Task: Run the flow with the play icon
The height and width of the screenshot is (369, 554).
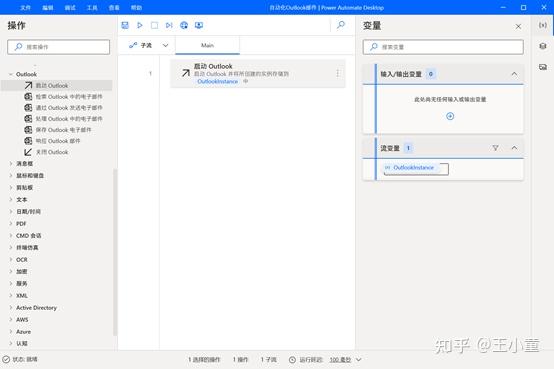Action: point(140,25)
